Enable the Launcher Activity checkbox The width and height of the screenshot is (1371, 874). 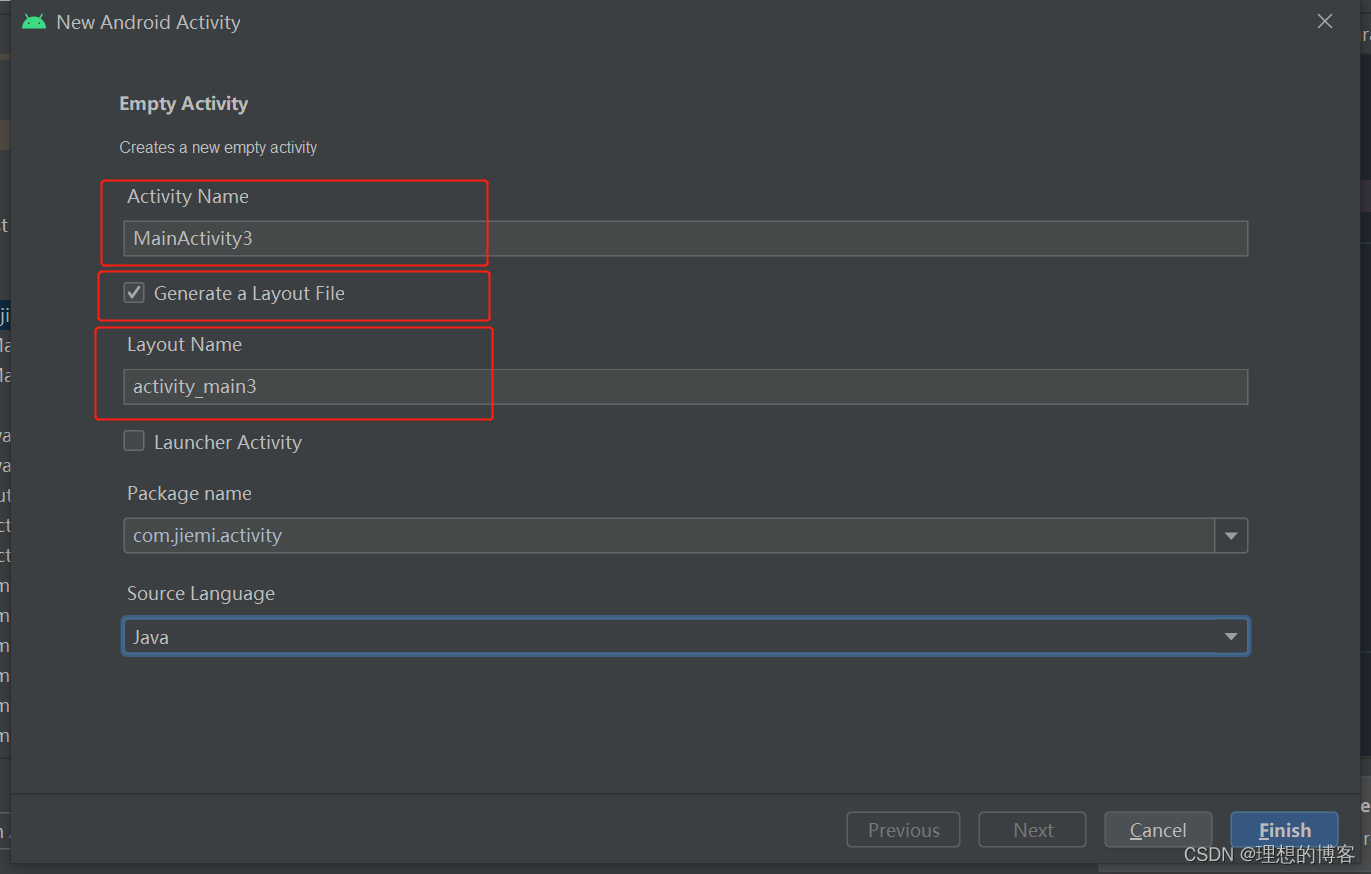(x=134, y=440)
